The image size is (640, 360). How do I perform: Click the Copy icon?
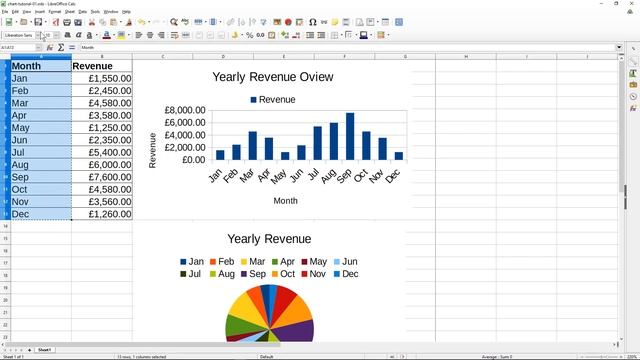pyautogui.click(x=102, y=22)
